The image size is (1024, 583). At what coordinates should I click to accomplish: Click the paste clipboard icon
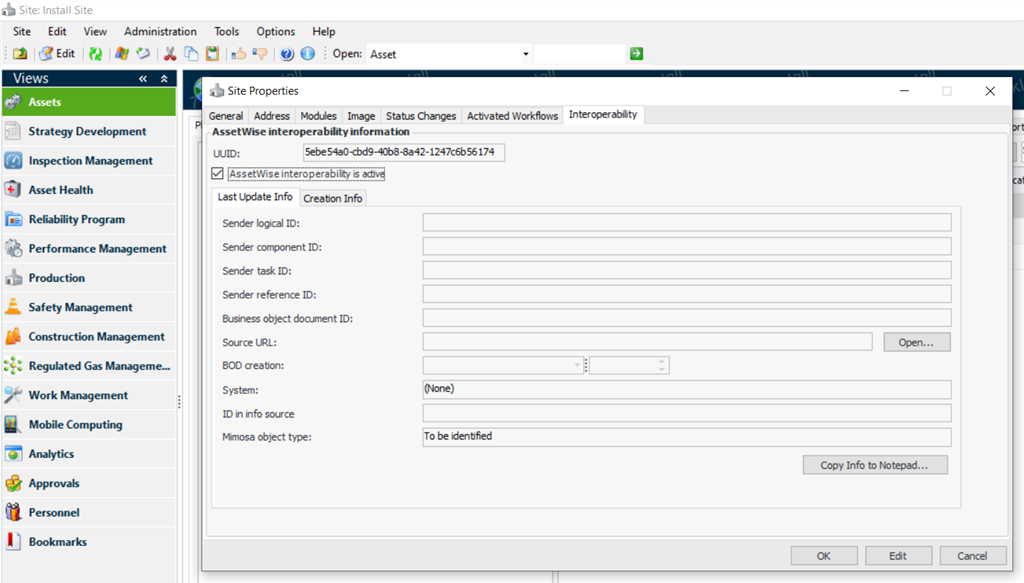click(212, 54)
